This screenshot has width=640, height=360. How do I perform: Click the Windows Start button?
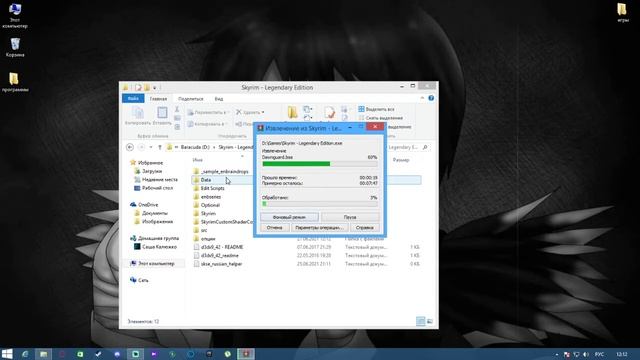click(7, 354)
